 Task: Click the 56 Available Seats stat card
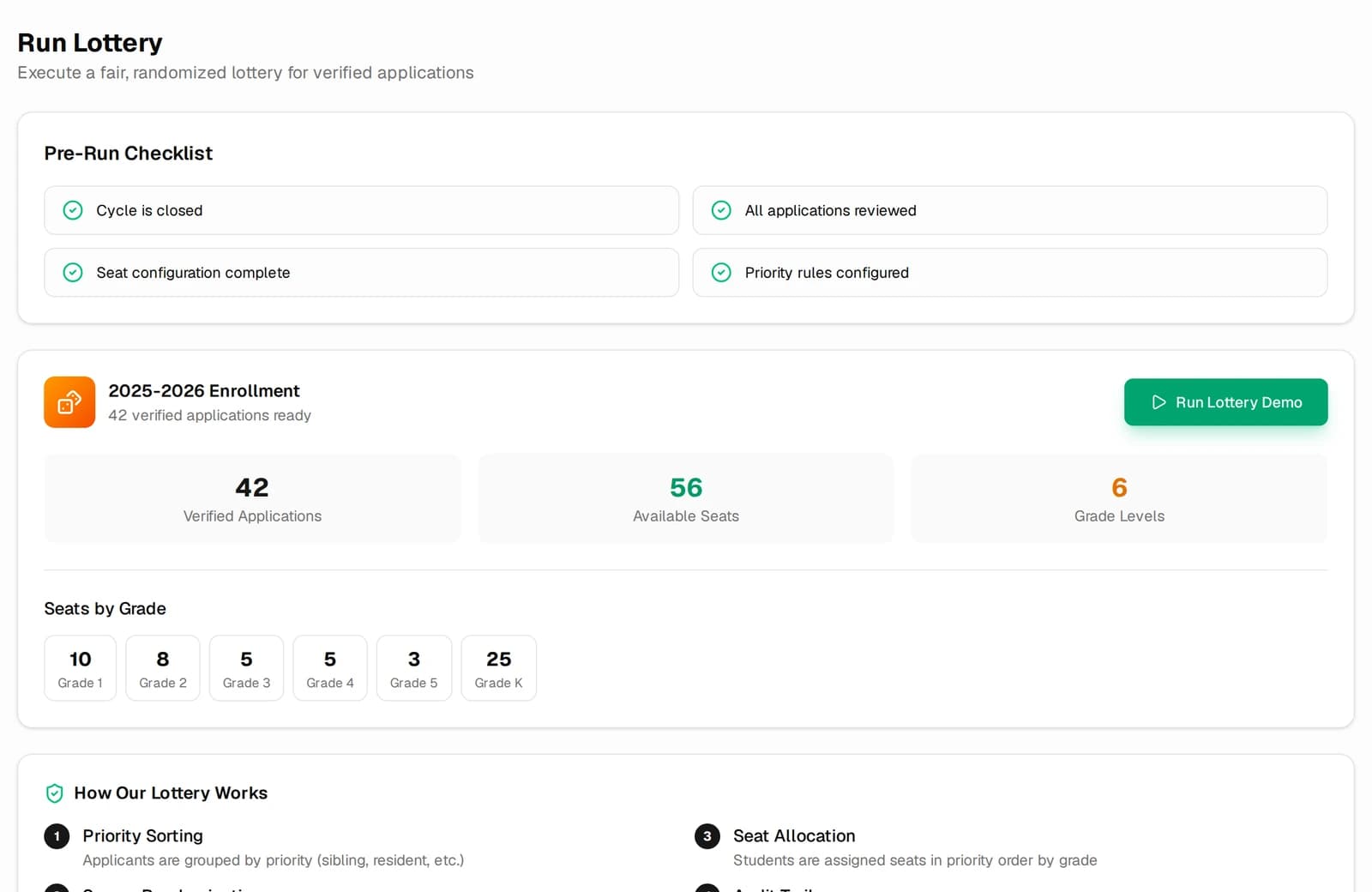686,498
